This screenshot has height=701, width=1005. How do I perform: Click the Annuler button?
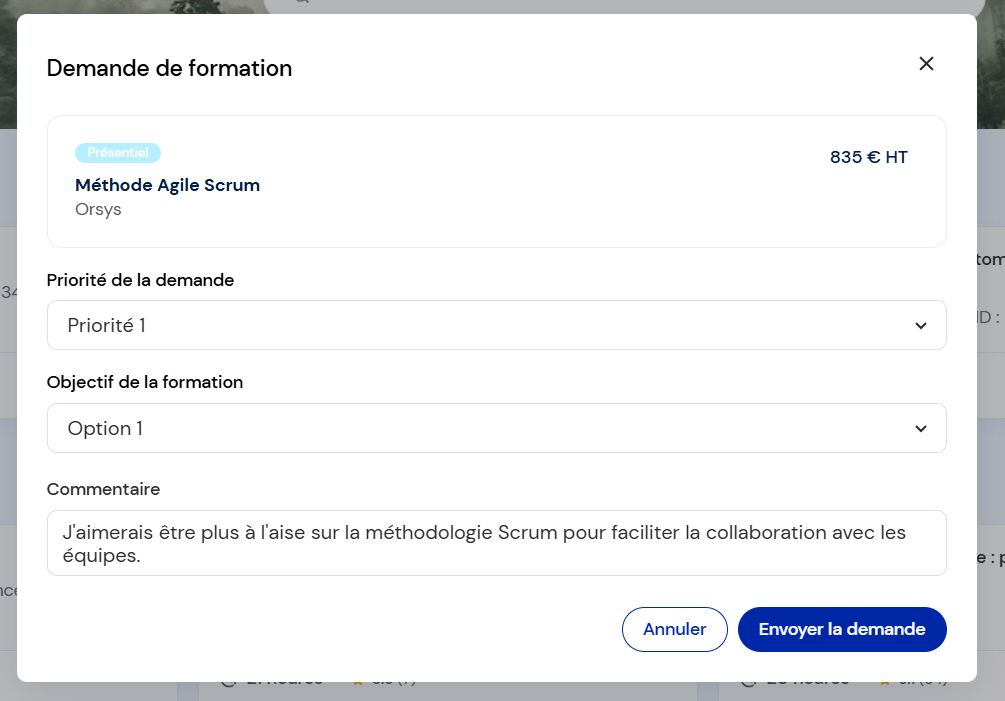click(674, 629)
